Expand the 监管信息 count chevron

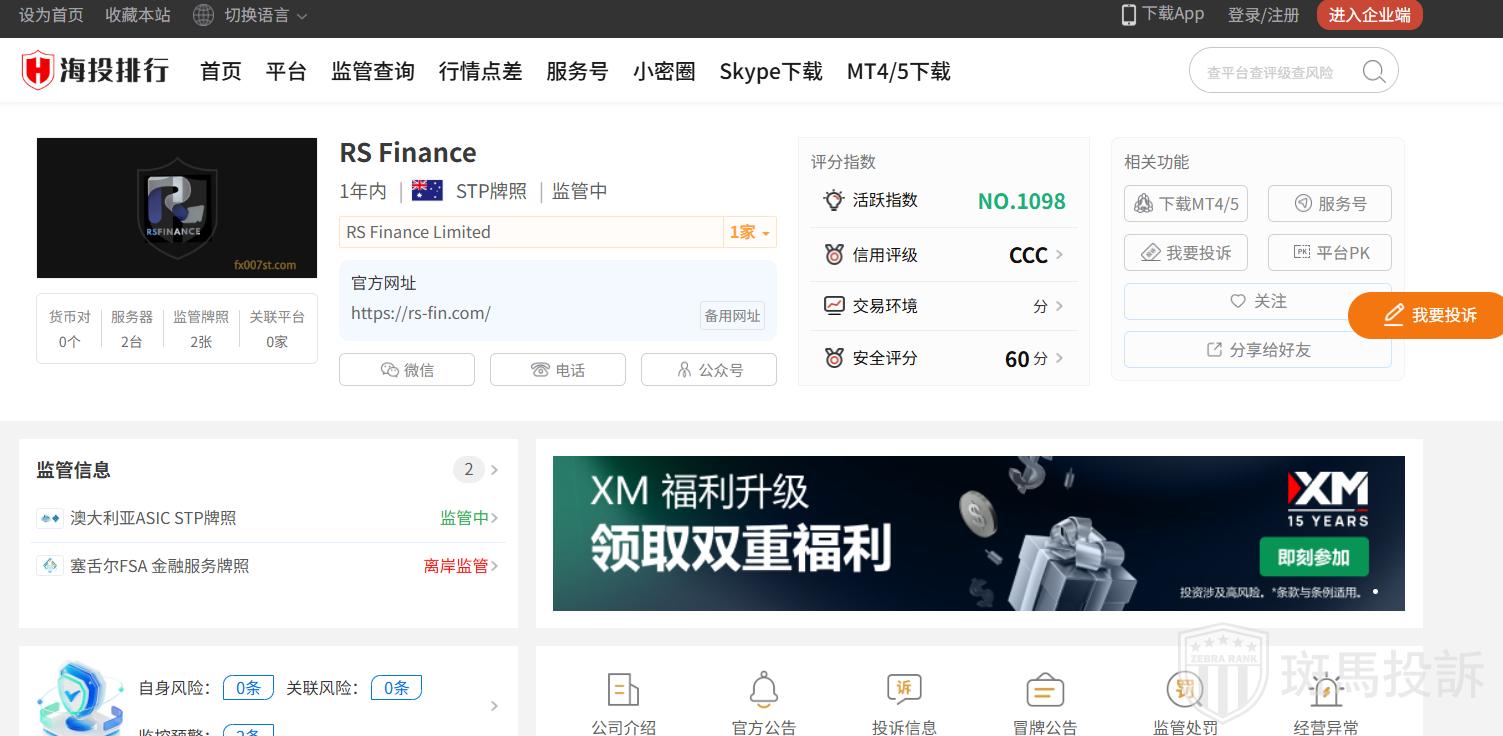tap(494, 470)
